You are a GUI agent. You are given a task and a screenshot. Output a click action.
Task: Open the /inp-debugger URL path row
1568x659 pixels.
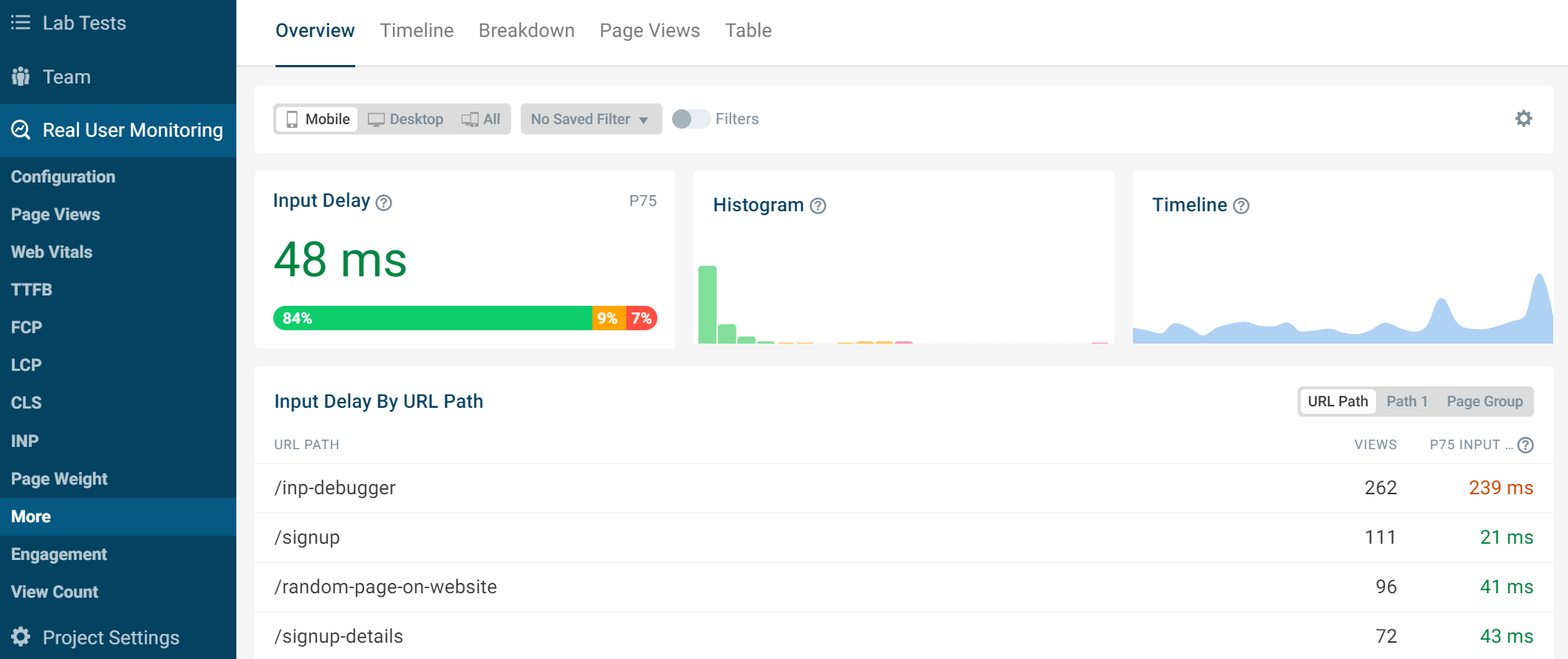(x=335, y=488)
